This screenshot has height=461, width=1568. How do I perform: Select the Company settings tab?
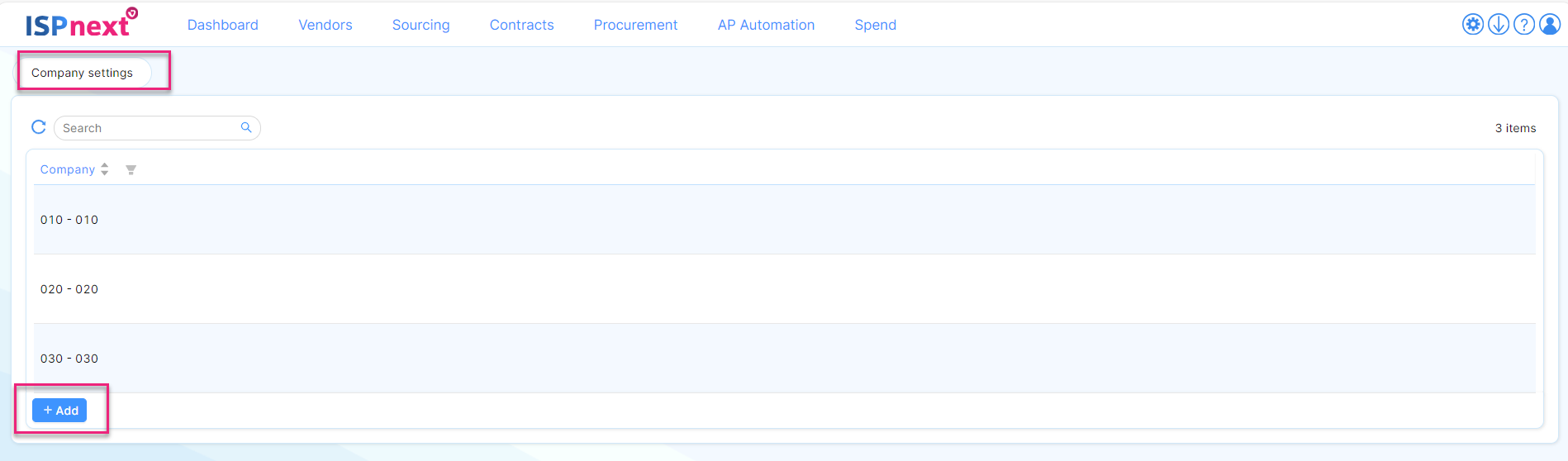pos(82,73)
